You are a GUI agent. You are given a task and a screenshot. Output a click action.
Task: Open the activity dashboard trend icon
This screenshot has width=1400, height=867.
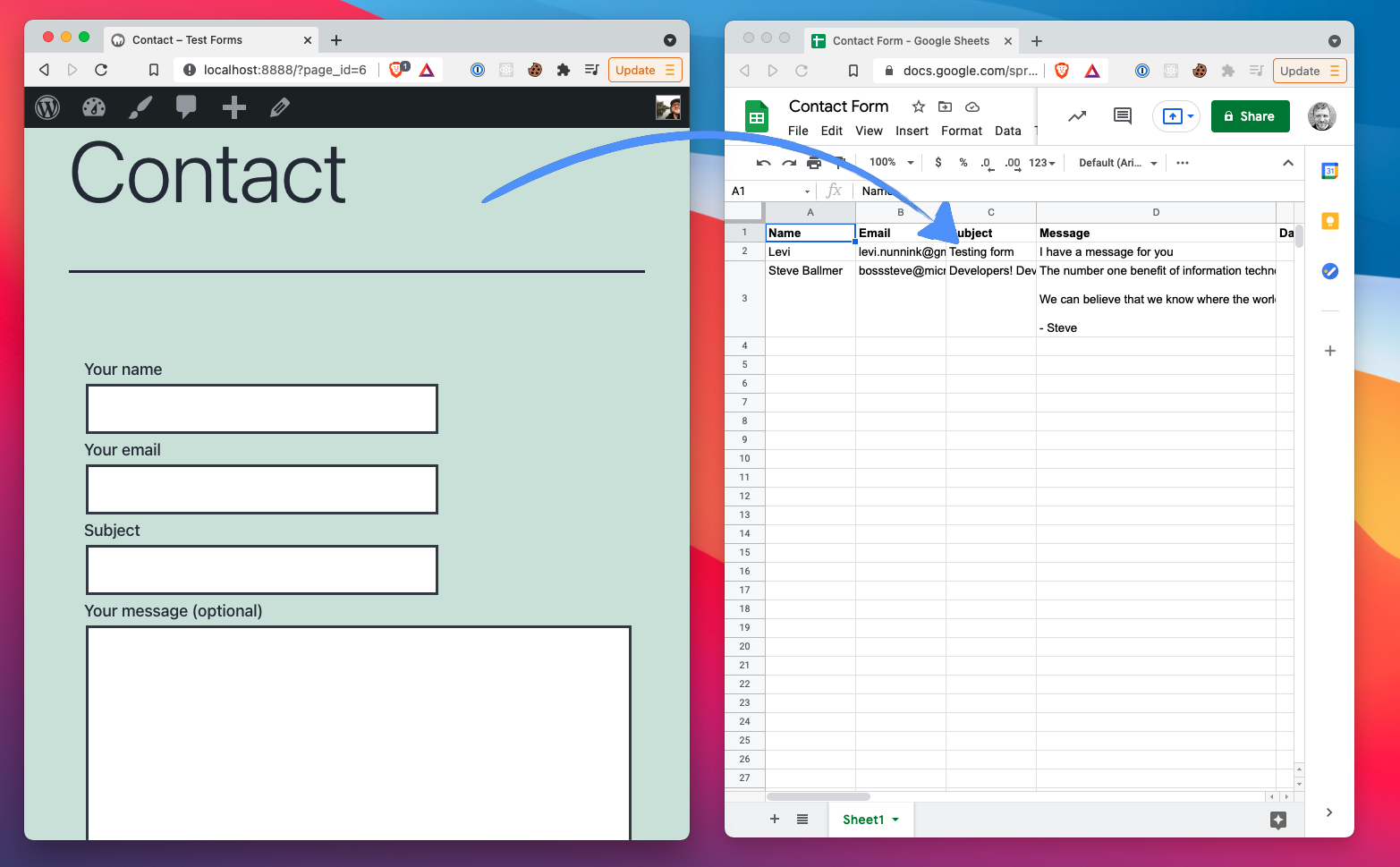coord(1077,116)
